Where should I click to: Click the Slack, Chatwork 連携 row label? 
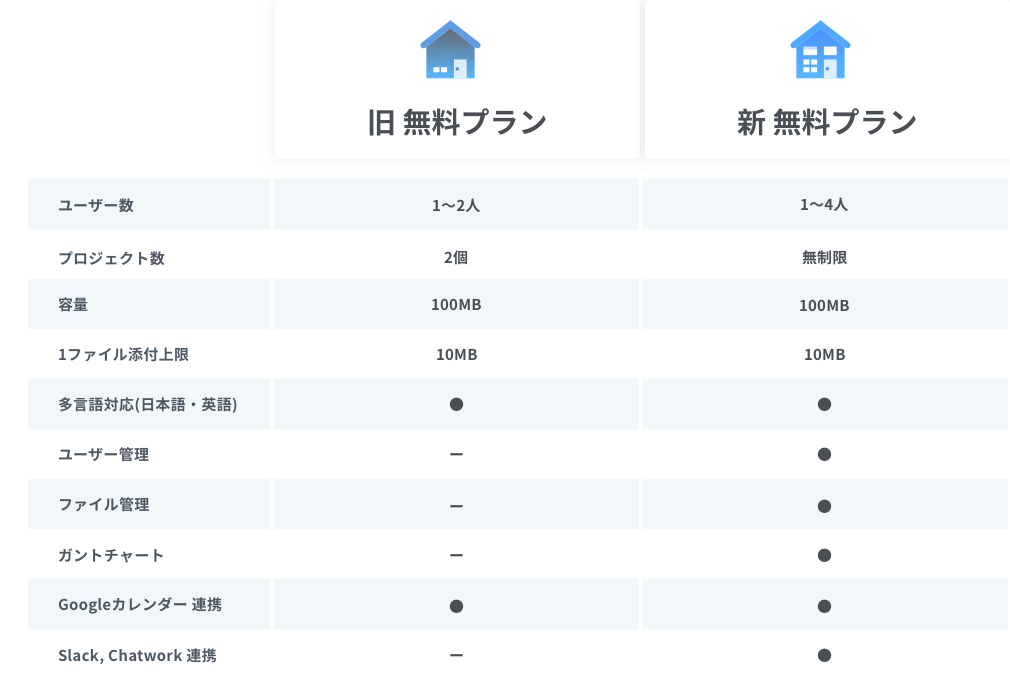coord(137,656)
